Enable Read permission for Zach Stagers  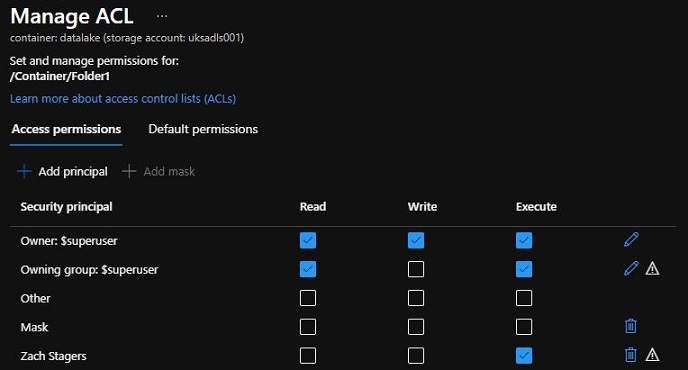308,356
